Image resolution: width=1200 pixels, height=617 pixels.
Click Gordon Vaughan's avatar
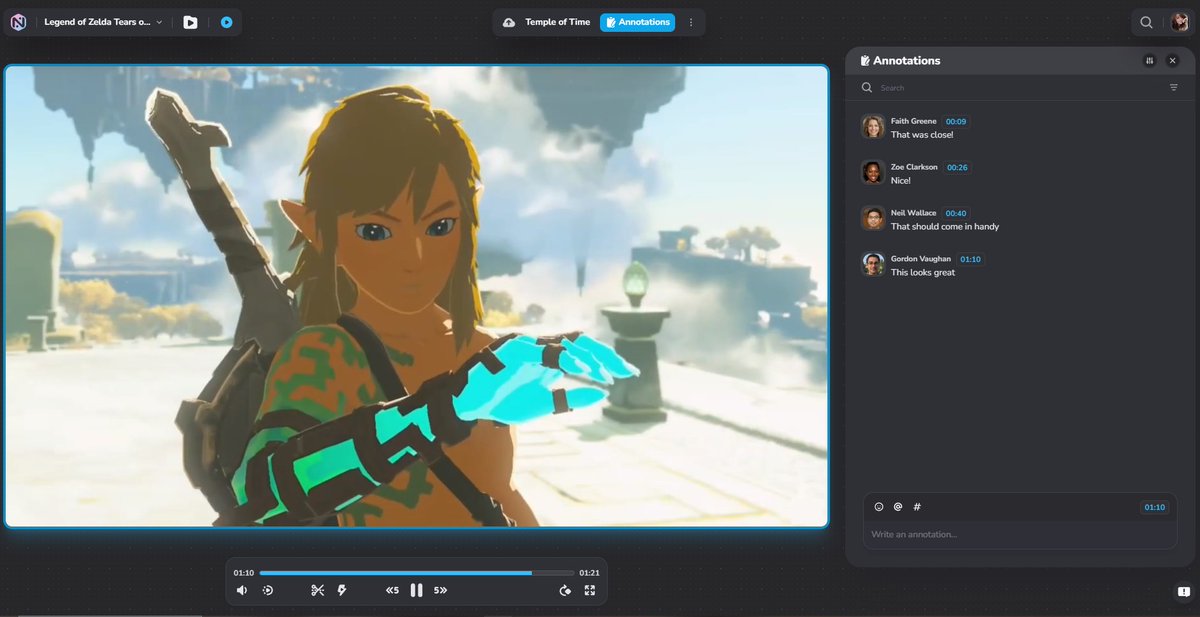[873, 264]
